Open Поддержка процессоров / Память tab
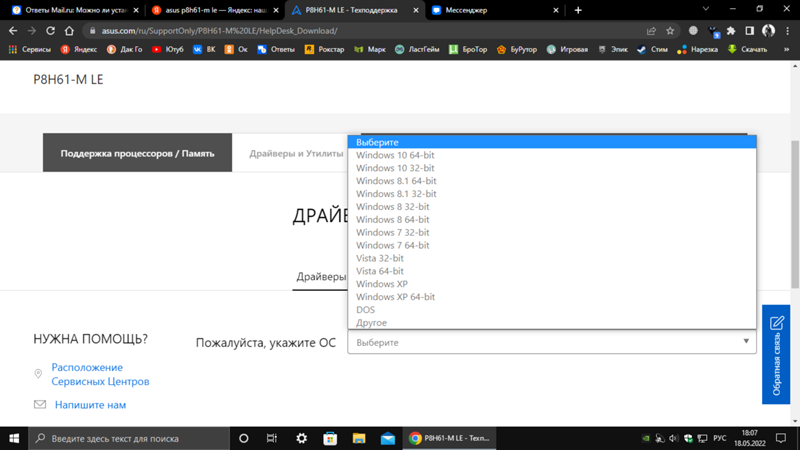Viewport: 800px width, 450px height. (137, 153)
